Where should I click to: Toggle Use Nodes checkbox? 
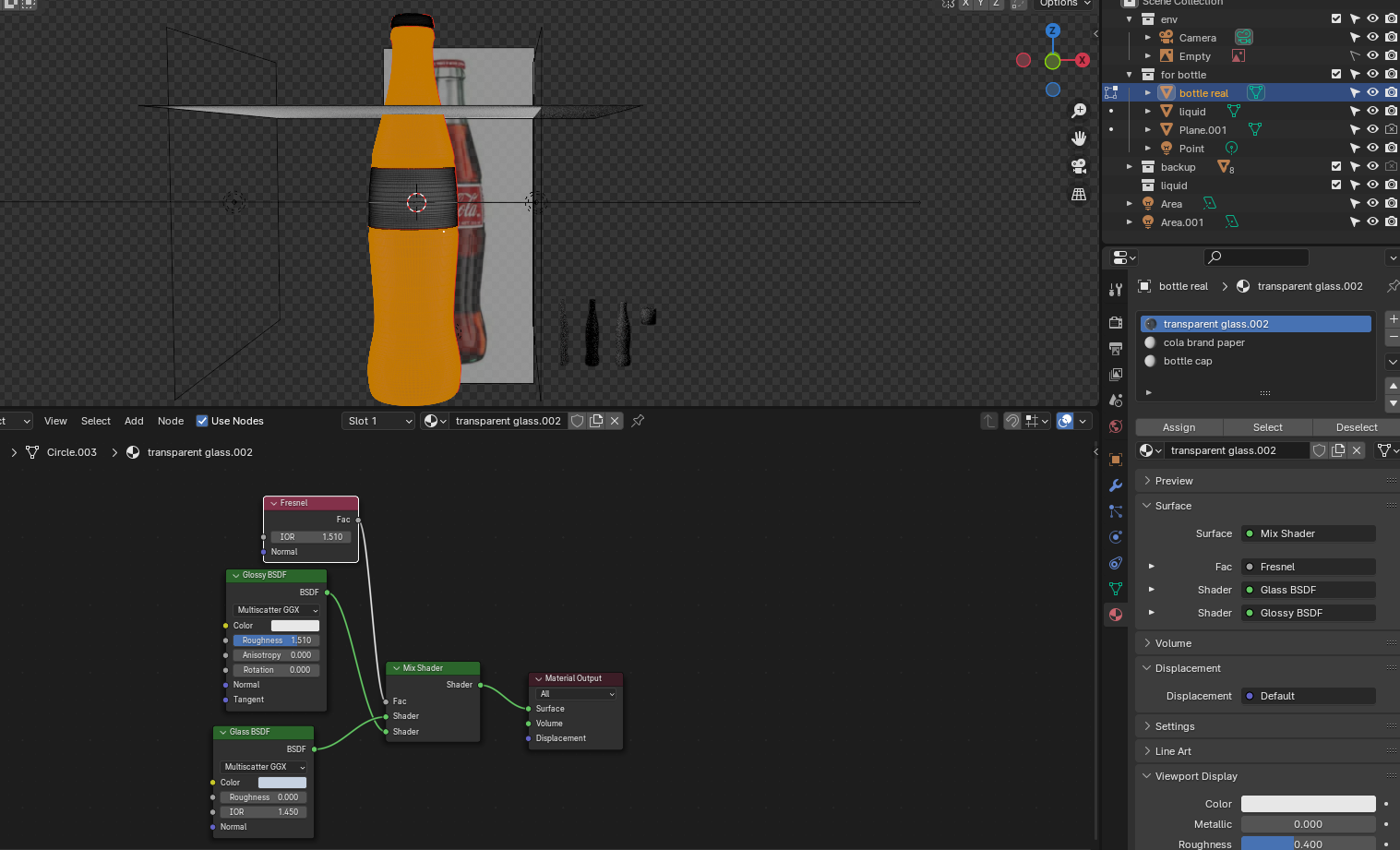[202, 421]
